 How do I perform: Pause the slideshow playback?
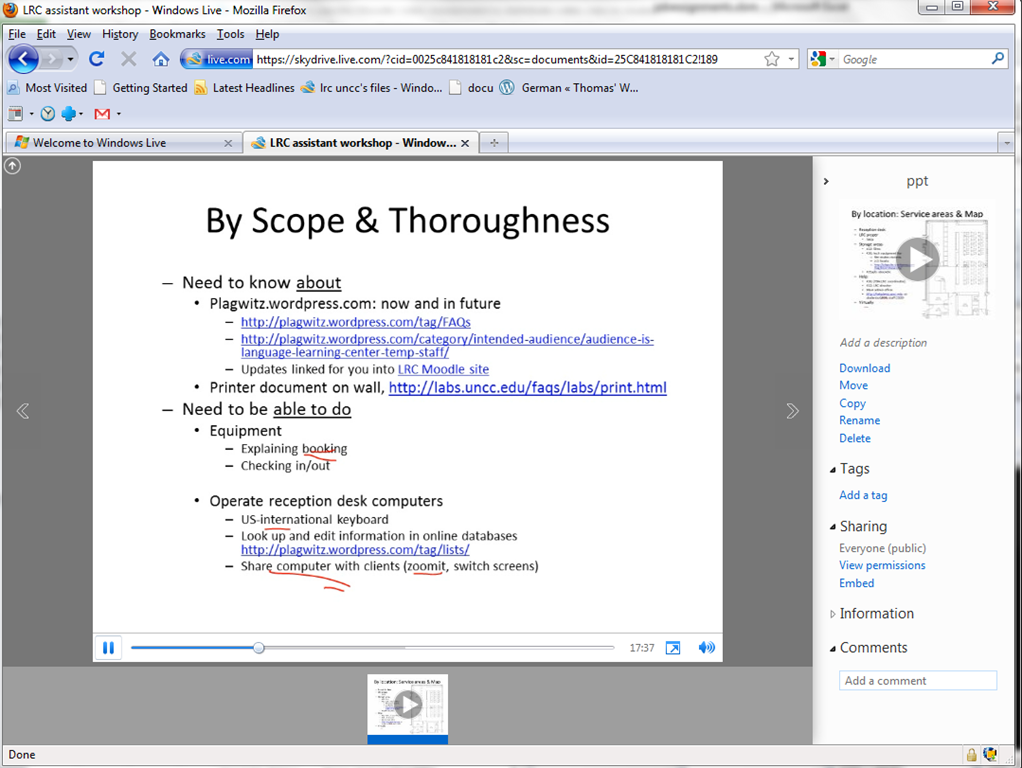point(108,648)
